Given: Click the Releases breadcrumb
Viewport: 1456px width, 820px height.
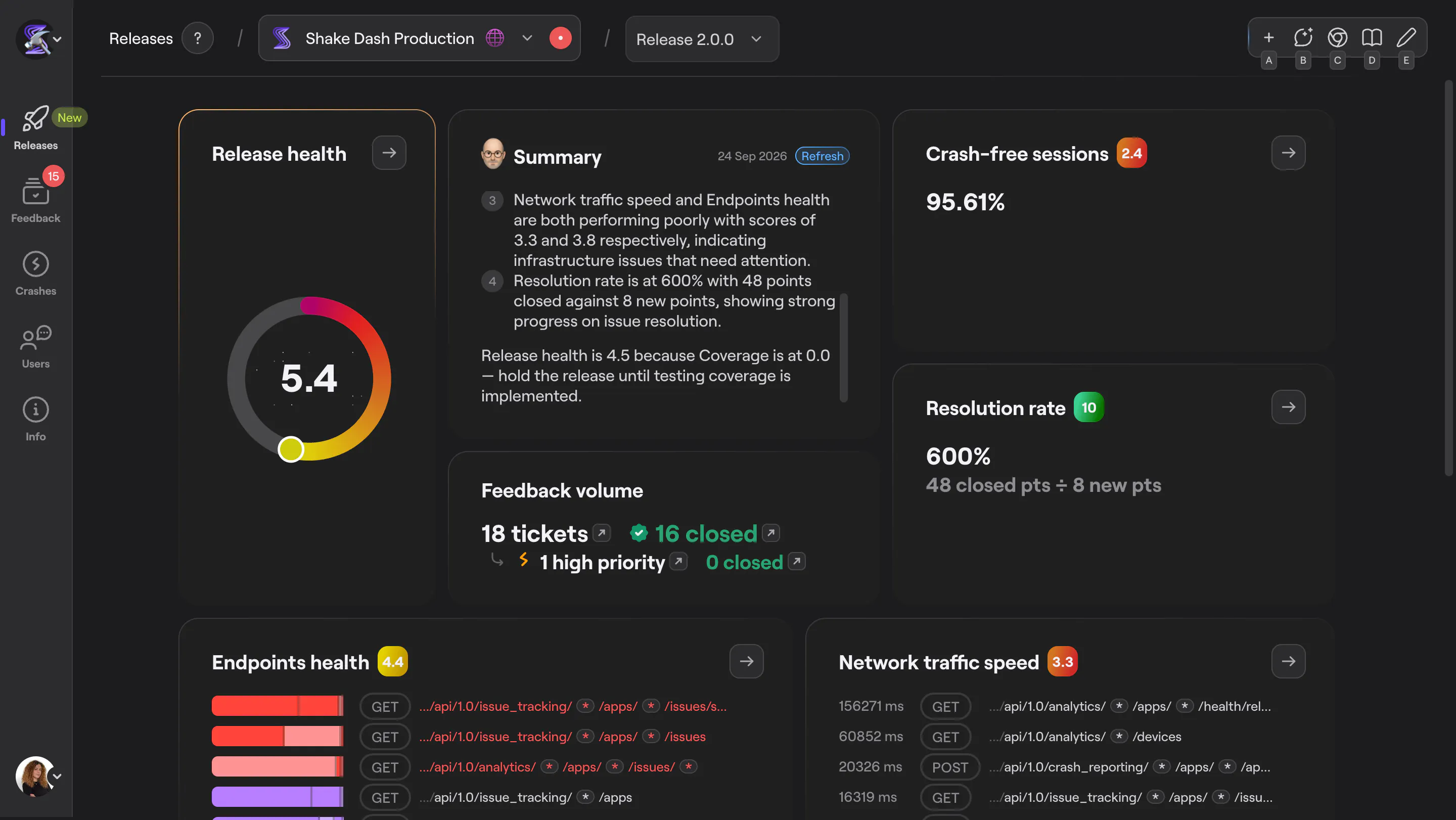Looking at the screenshot, I should [141, 38].
